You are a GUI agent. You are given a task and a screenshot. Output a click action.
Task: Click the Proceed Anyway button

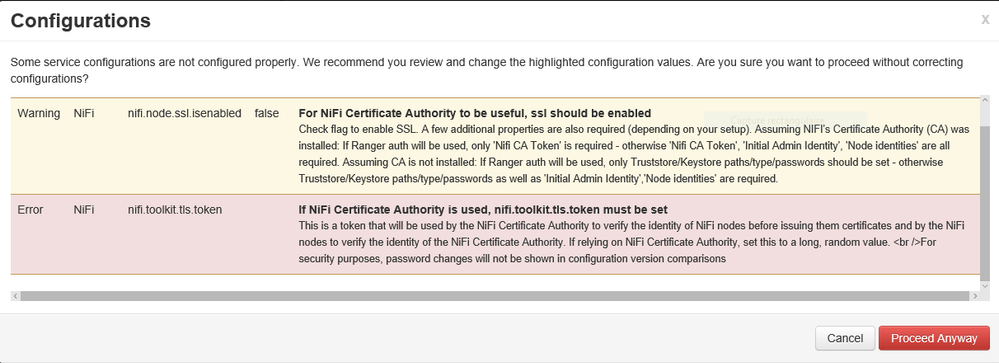click(x=934, y=338)
